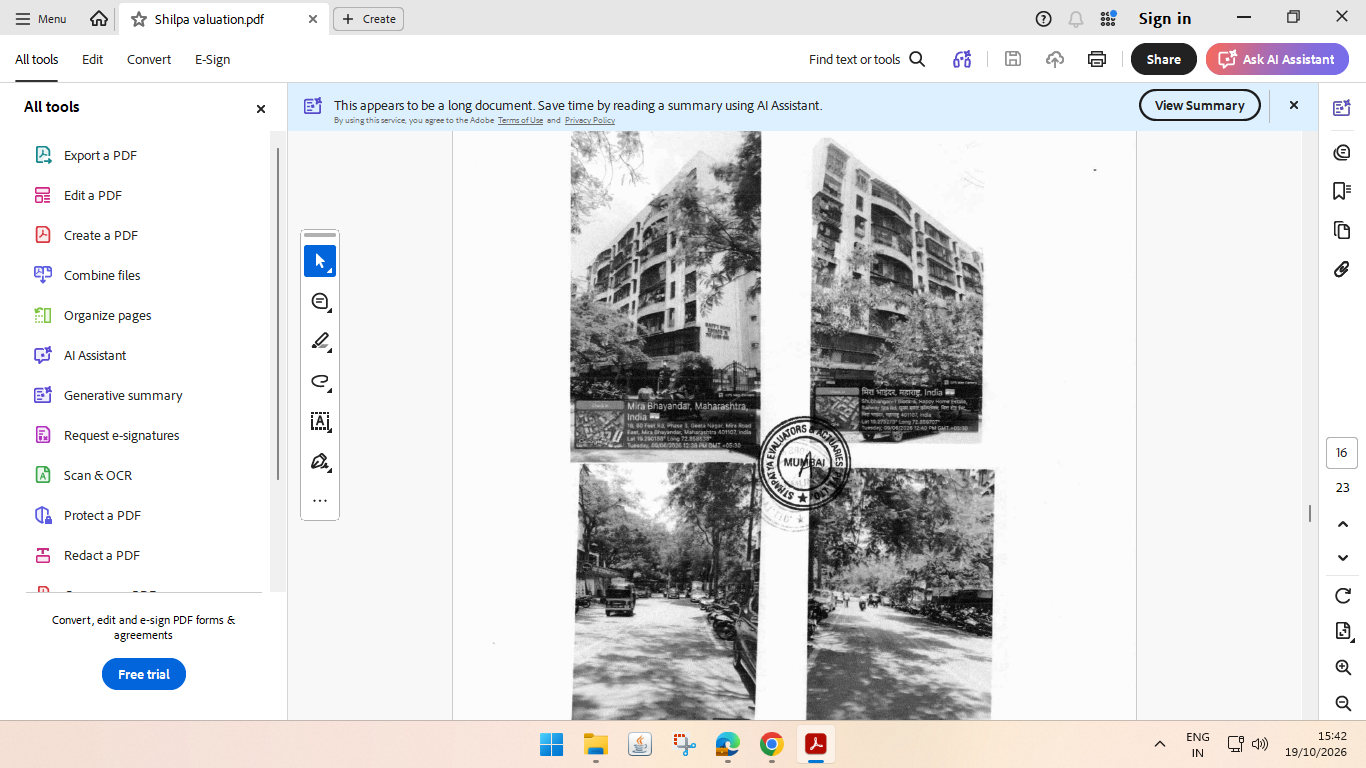Click the search magnifier icon

point(917,59)
